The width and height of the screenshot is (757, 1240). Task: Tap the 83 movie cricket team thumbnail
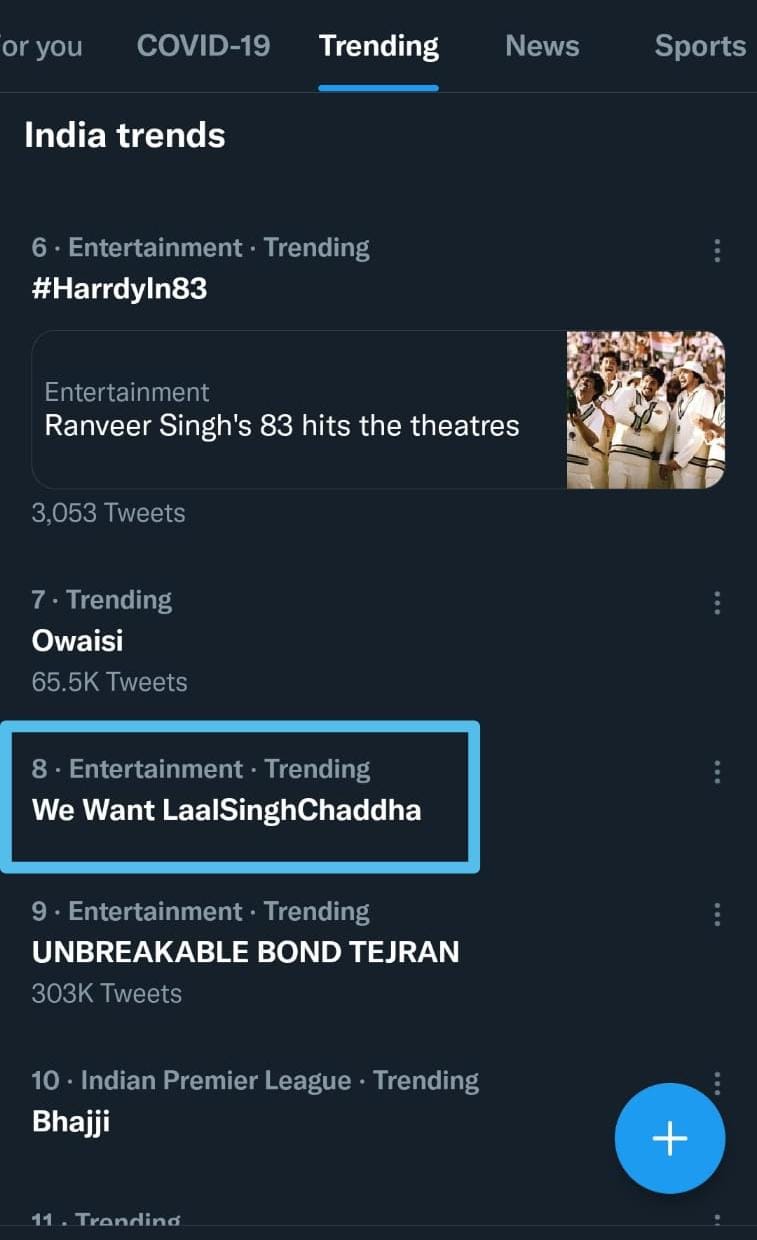(645, 410)
